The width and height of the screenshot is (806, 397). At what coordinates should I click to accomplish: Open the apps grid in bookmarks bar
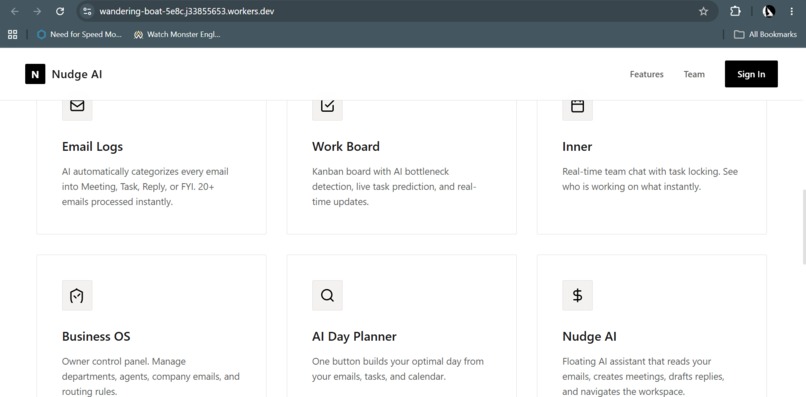(13, 34)
